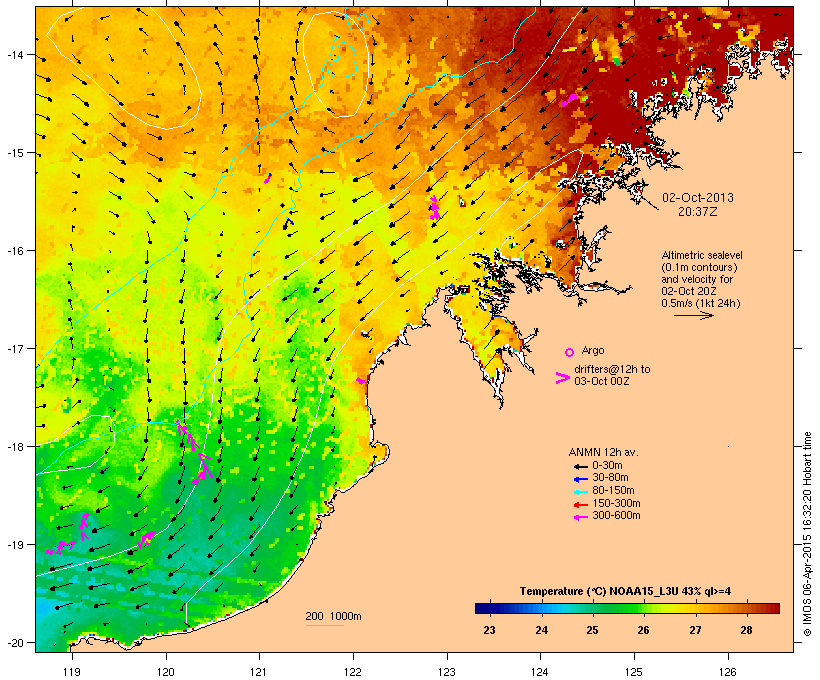Click the latitude axis label -15
This screenshot has height=680, width=820.
14,153
